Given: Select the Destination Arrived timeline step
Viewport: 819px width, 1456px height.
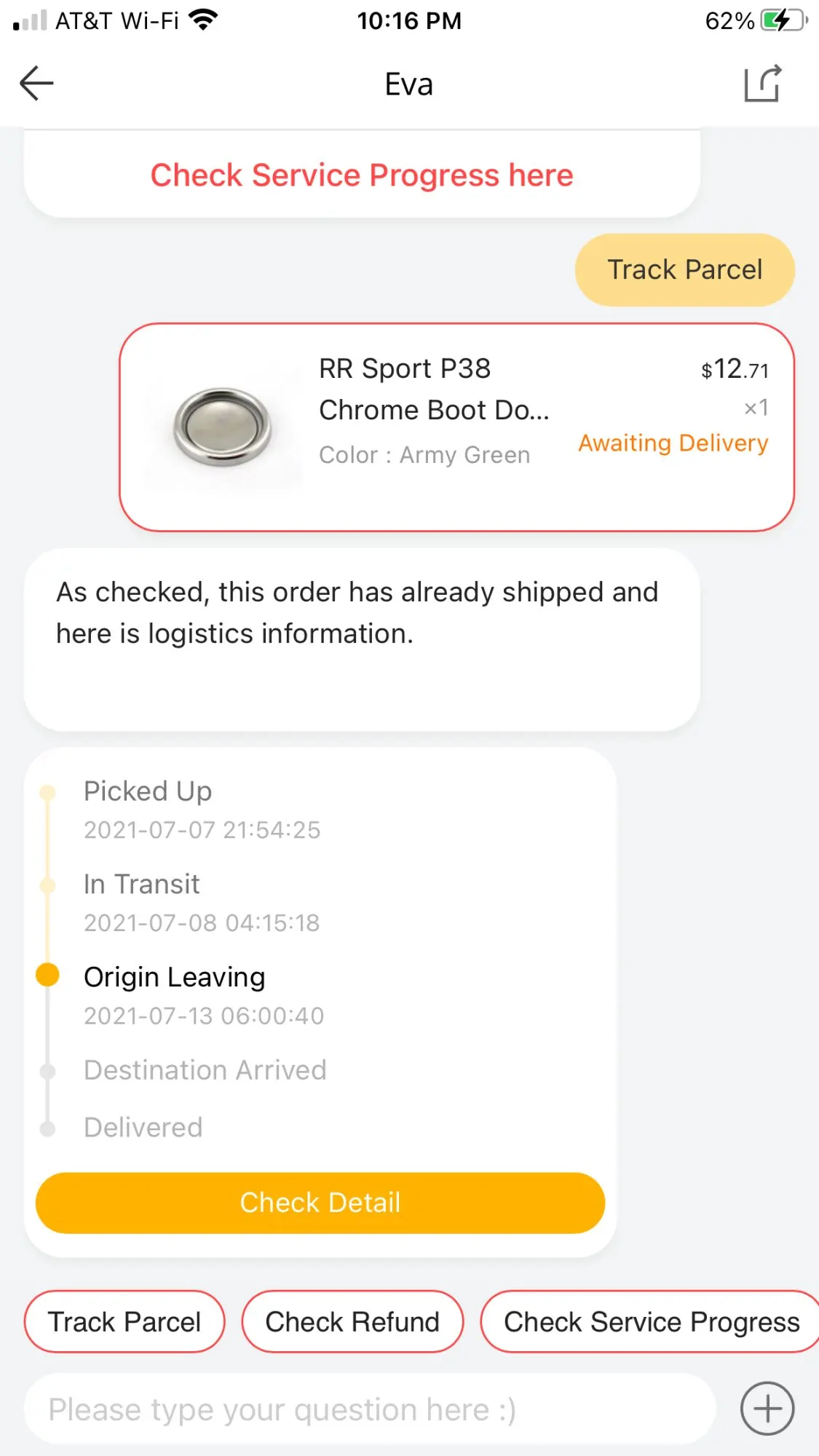Looking at the screenshot, I should coord(205,1071).
